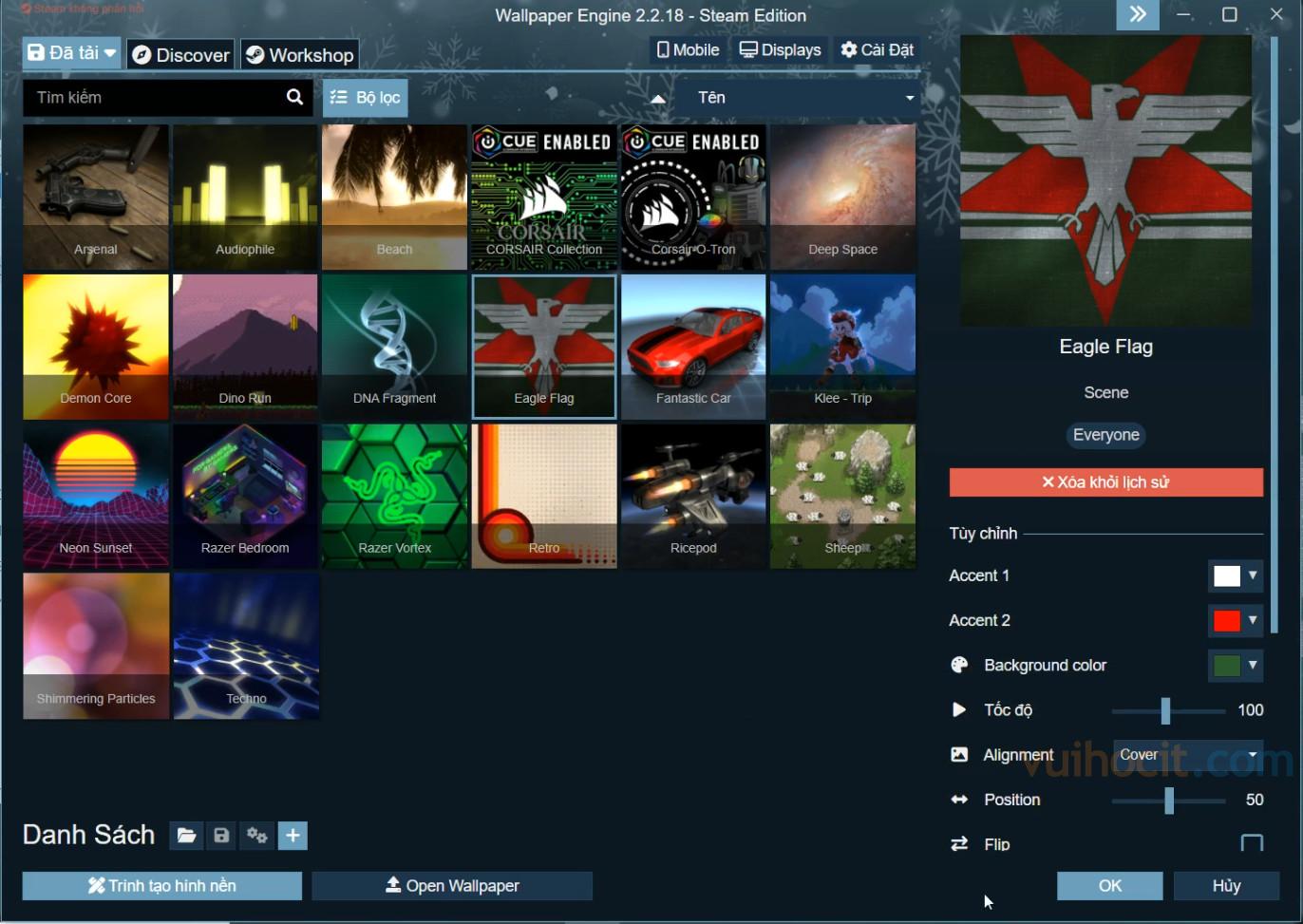This screenshot has width=1303, height=924.
Task: Click the Accent 2 red swatch
Action: pyautogui.click(x=1226, y=620)
